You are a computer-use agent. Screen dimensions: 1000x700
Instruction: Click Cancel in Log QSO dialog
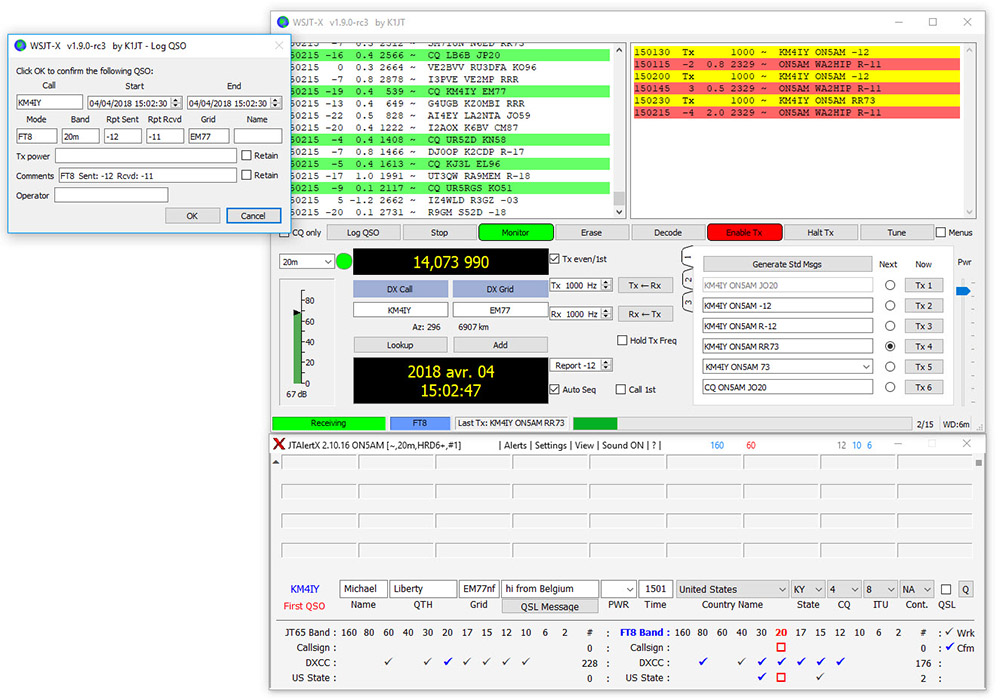click(x=253, y=215)
